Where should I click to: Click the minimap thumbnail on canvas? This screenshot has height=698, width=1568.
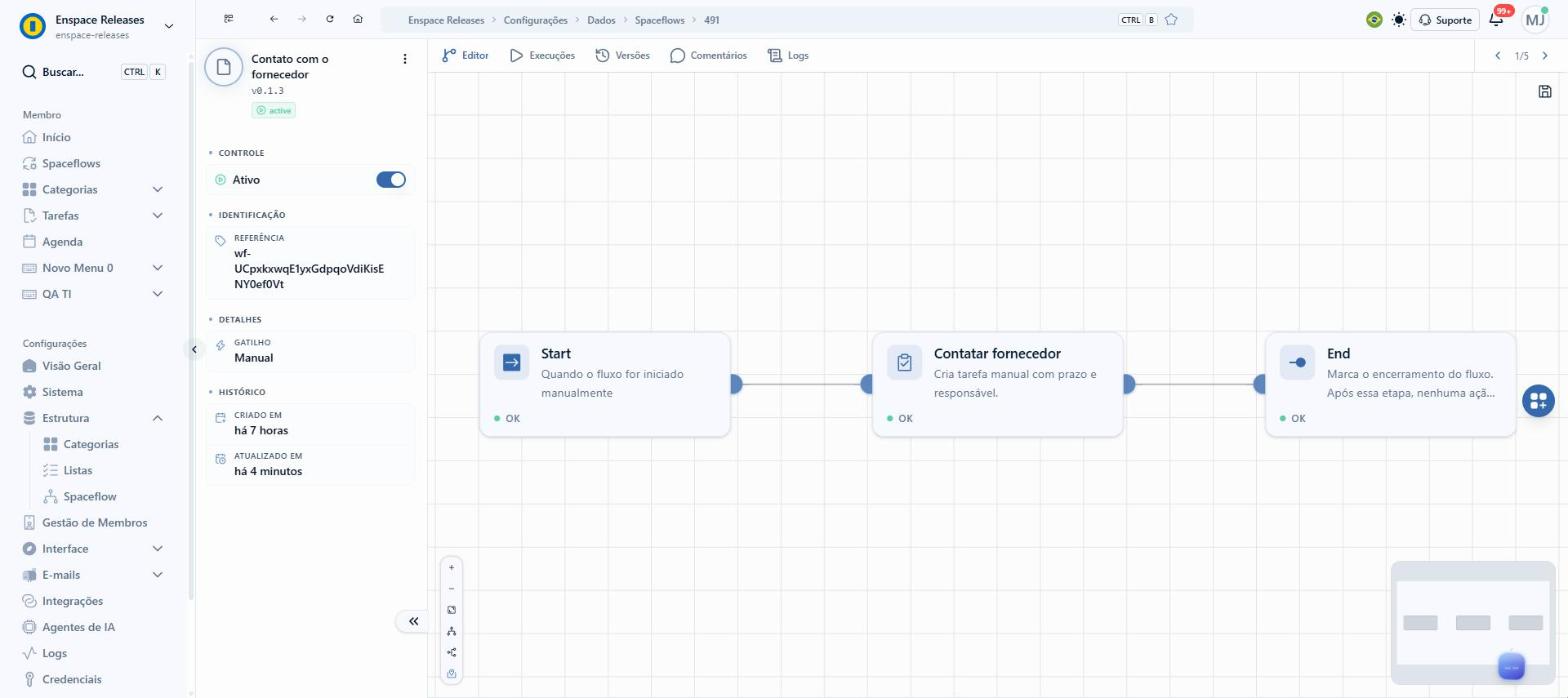click(x=1471, y=622)
